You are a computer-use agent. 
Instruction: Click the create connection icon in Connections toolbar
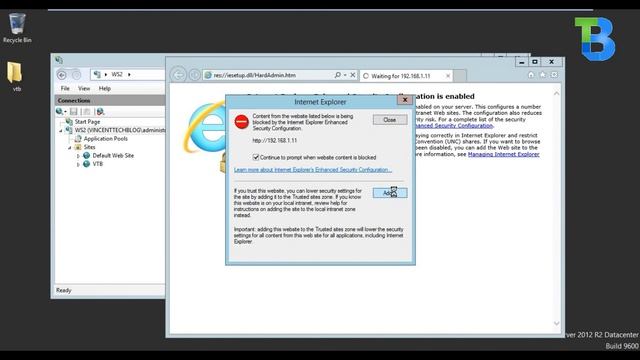click(x=61, y=111)
